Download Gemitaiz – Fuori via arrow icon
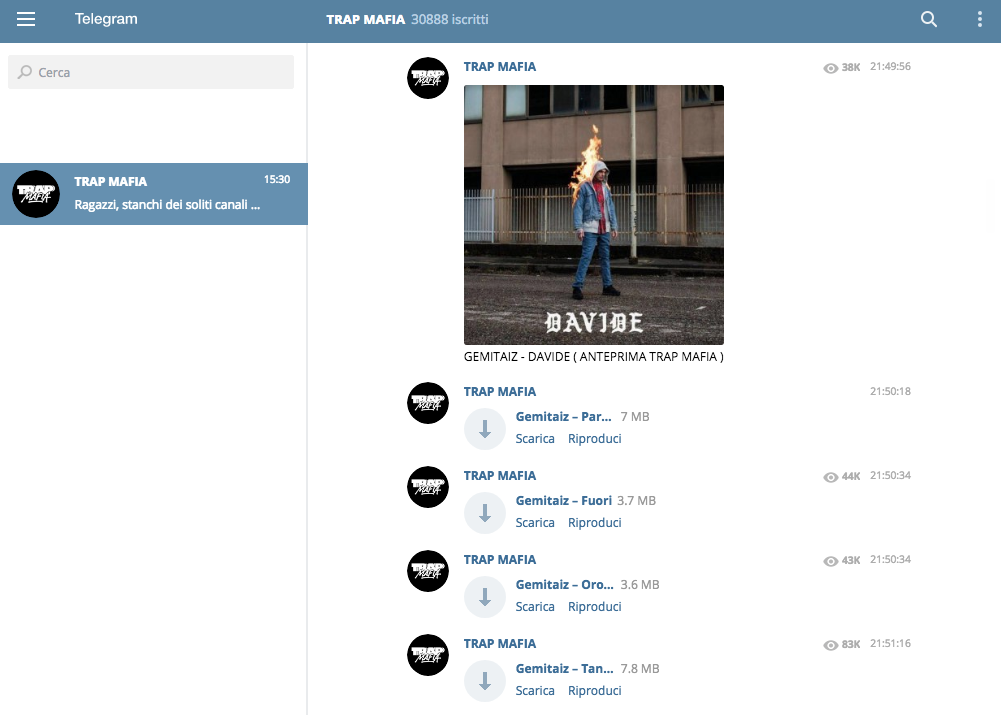Viewport: 1001px width, 715px height. (485, 513)
